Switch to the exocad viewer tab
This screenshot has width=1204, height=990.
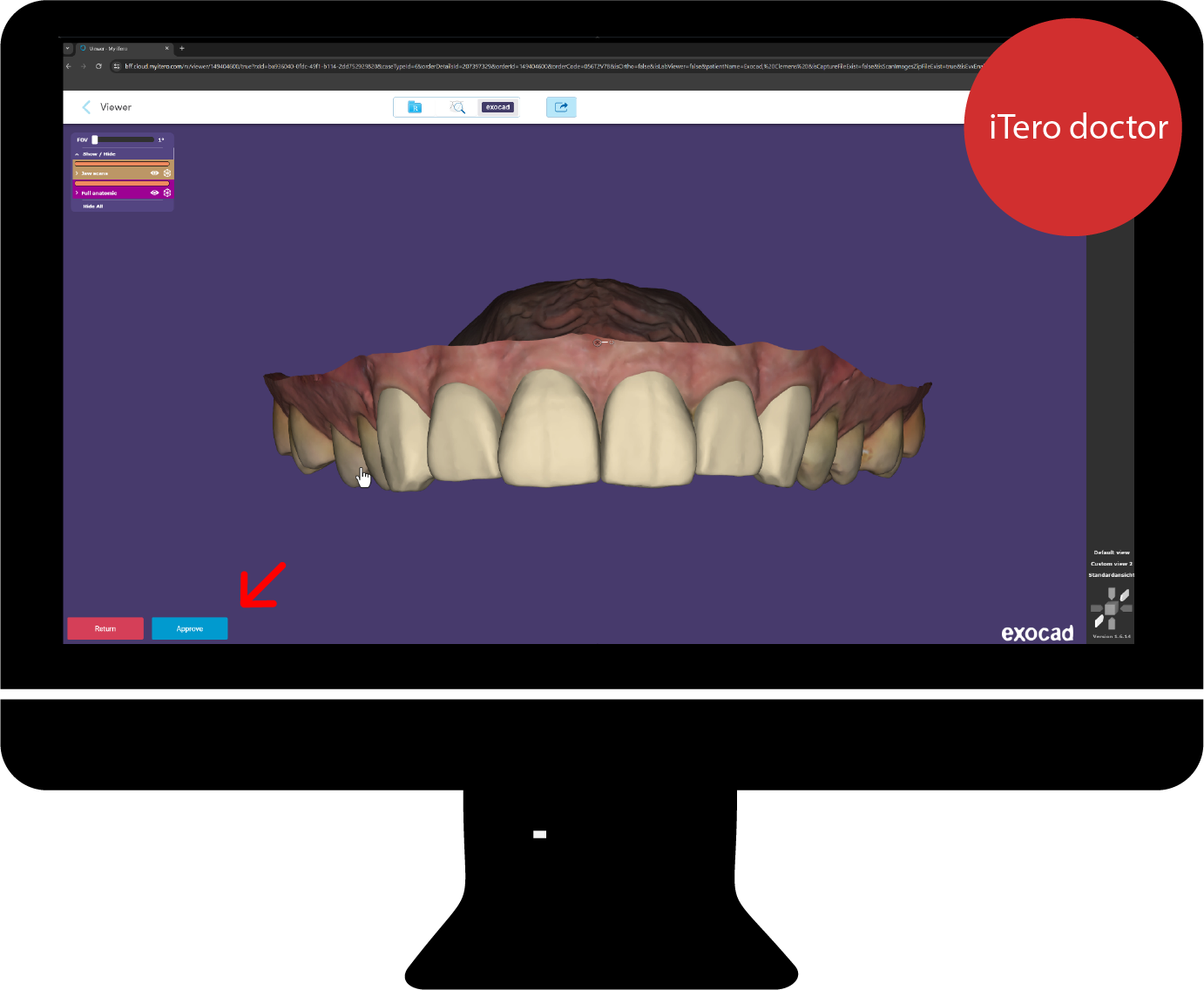click(498, 107)
